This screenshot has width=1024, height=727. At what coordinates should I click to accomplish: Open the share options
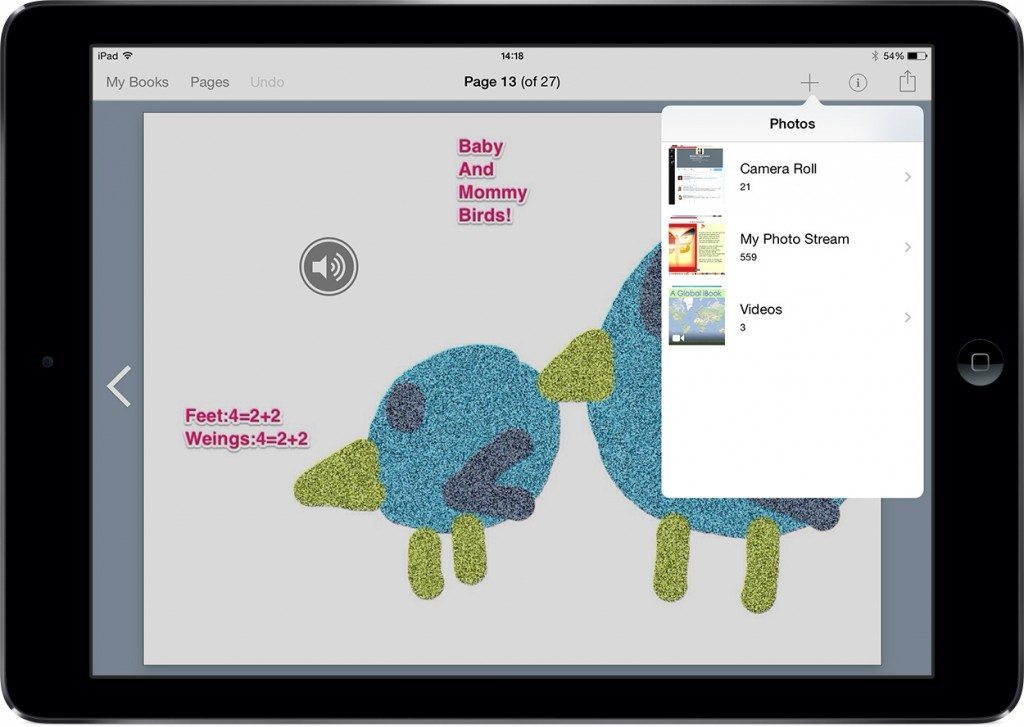tap(907, 81)
